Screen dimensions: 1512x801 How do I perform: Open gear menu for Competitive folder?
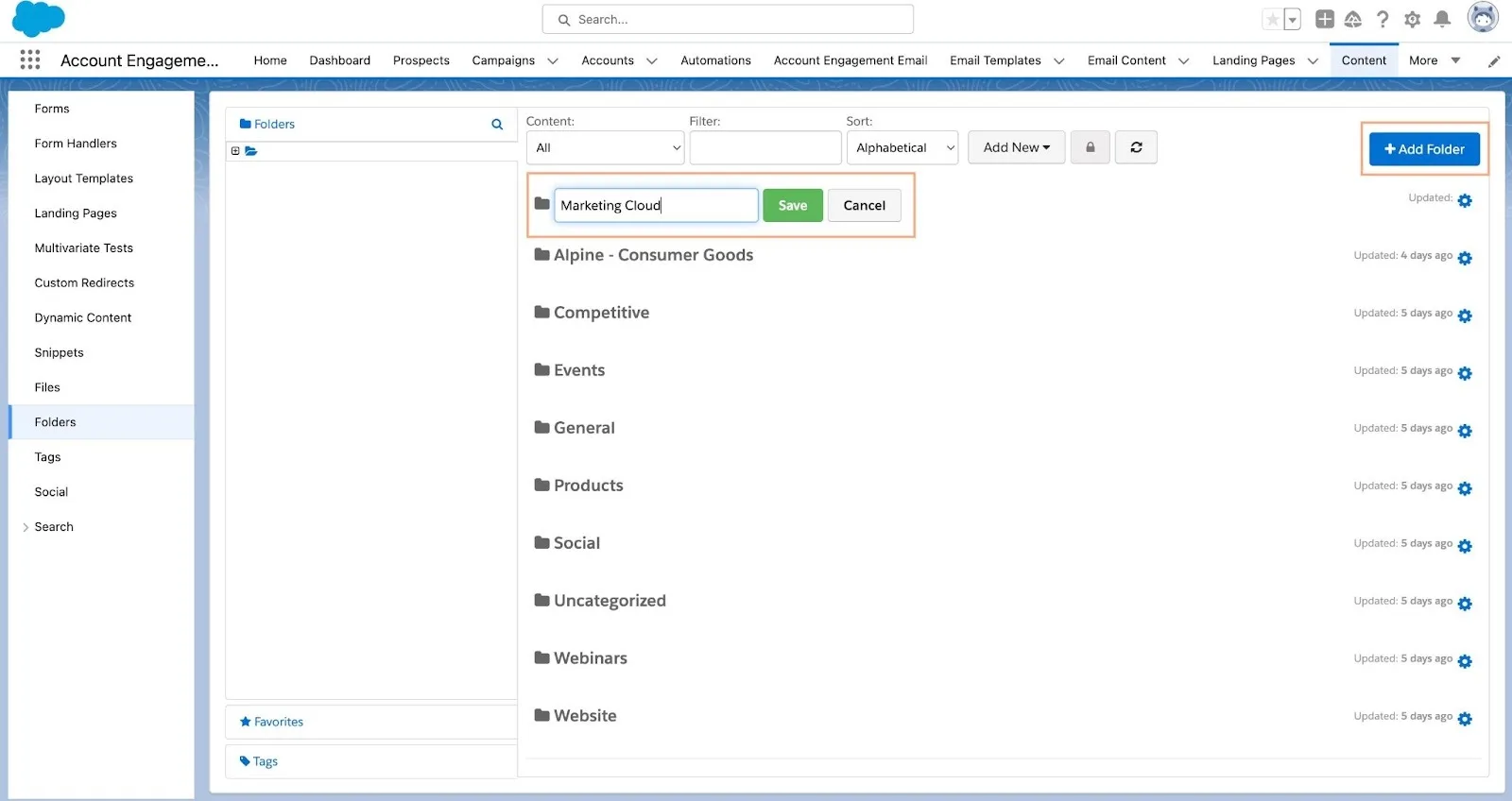coord(1465,315)
